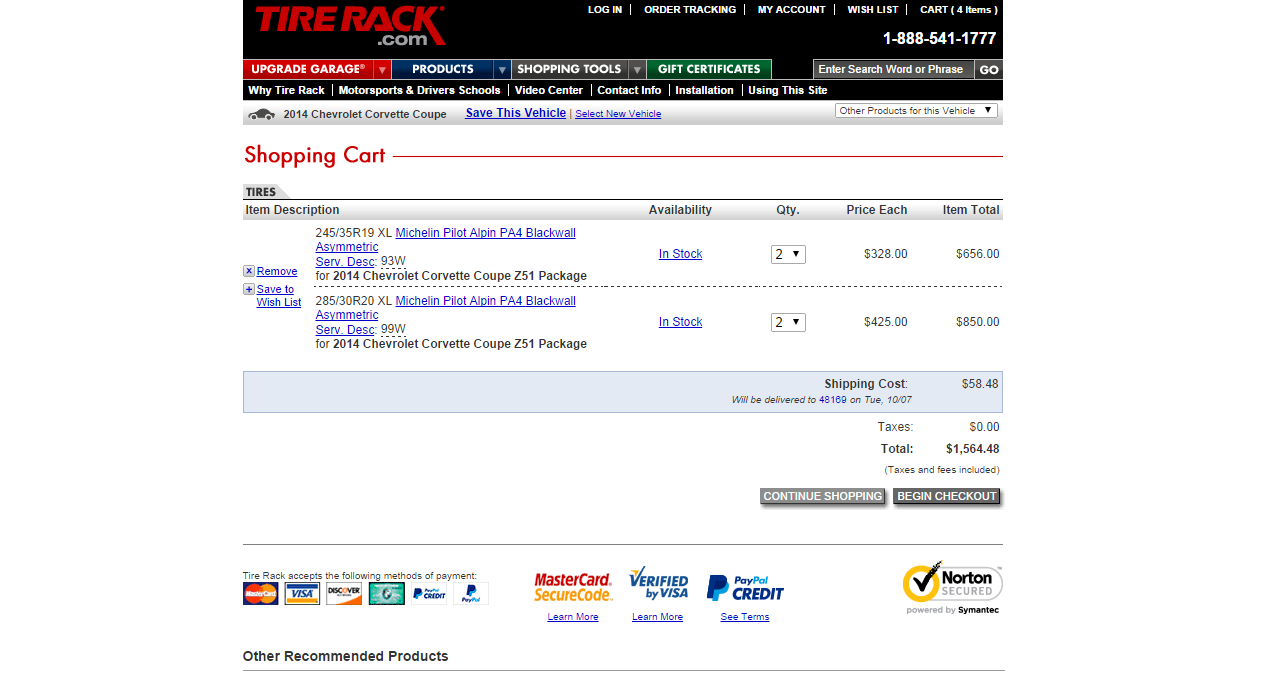Viewport: 1263px width, 682px height.
Task: Open the Products menu
Action: pos(443,70)
